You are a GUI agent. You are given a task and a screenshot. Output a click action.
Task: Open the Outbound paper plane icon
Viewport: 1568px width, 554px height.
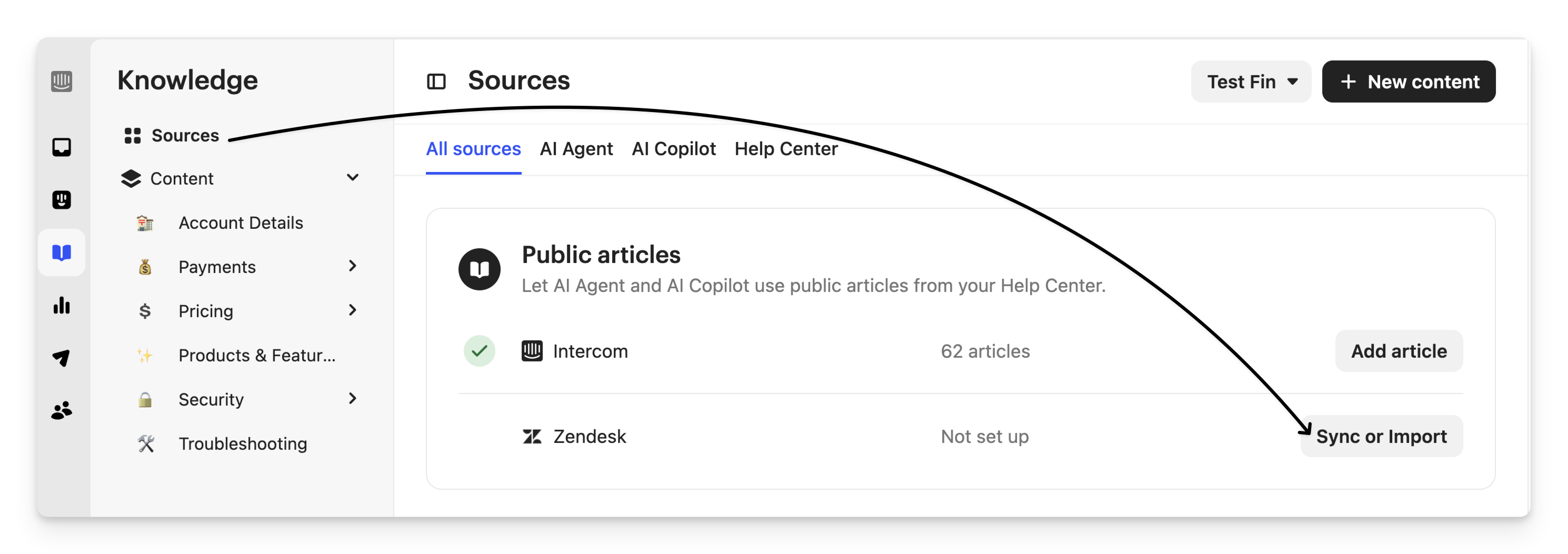[x=62, y=358]
